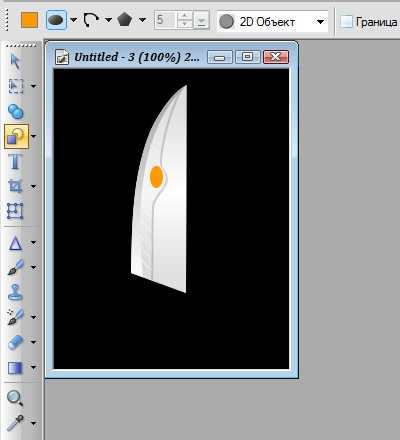Open the spline path tool dropdown arrow
Image resolution: width=400 pixels, height=440 pixels.
point(108,20)
